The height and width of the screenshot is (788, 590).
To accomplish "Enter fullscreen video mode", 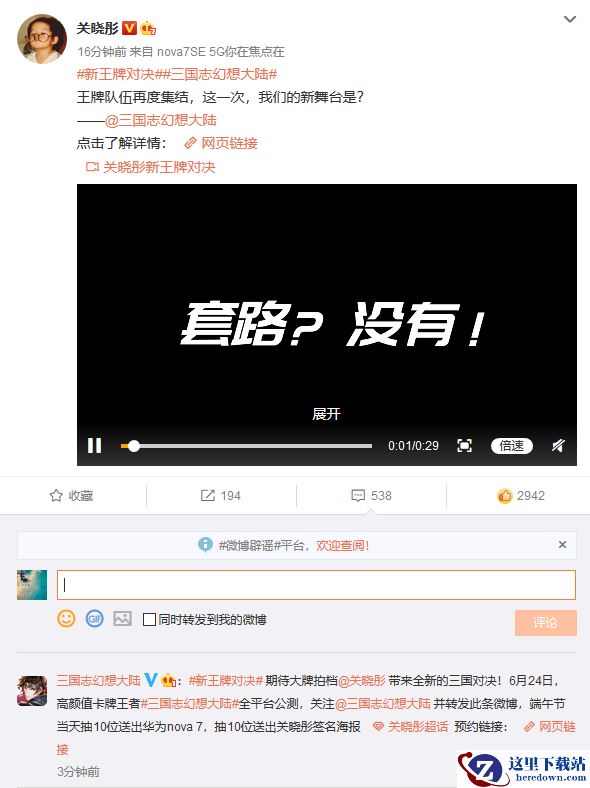I will (x=464, y=445).
